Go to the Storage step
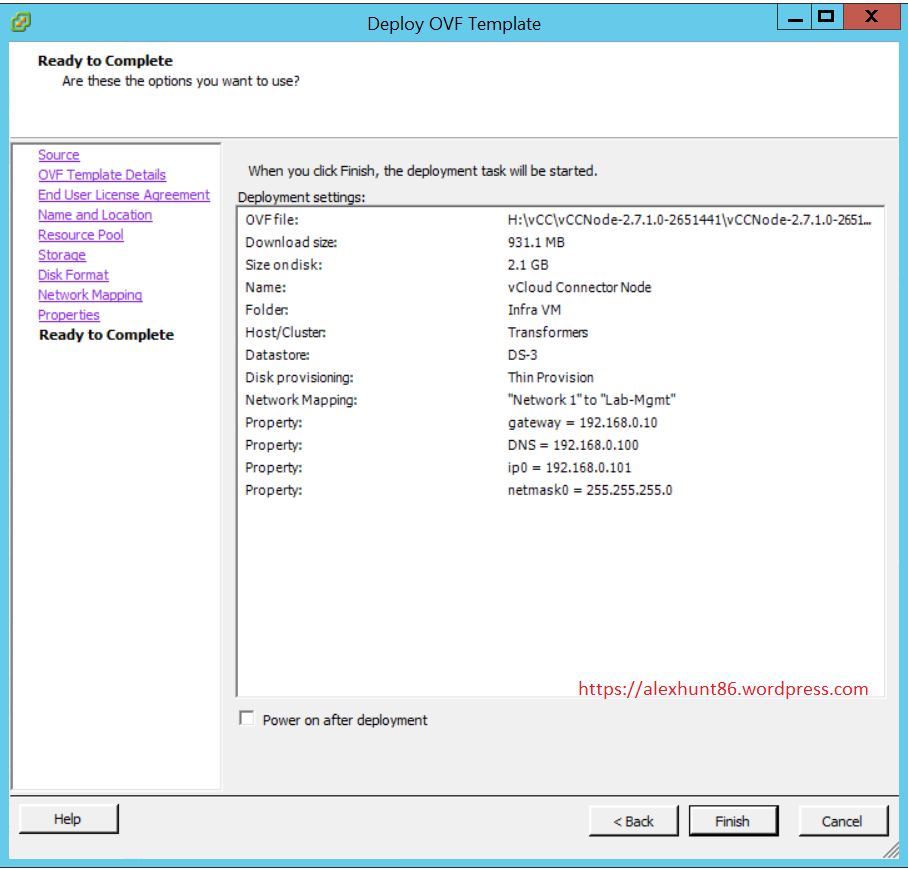Screen dimensions: 908x870 pyautogui.click(x=62, y=255)
